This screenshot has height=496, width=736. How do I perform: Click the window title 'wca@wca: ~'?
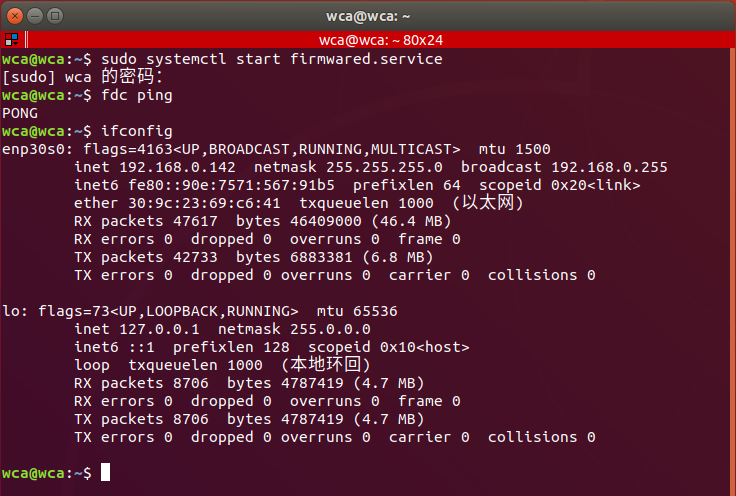tap(368, 16)
